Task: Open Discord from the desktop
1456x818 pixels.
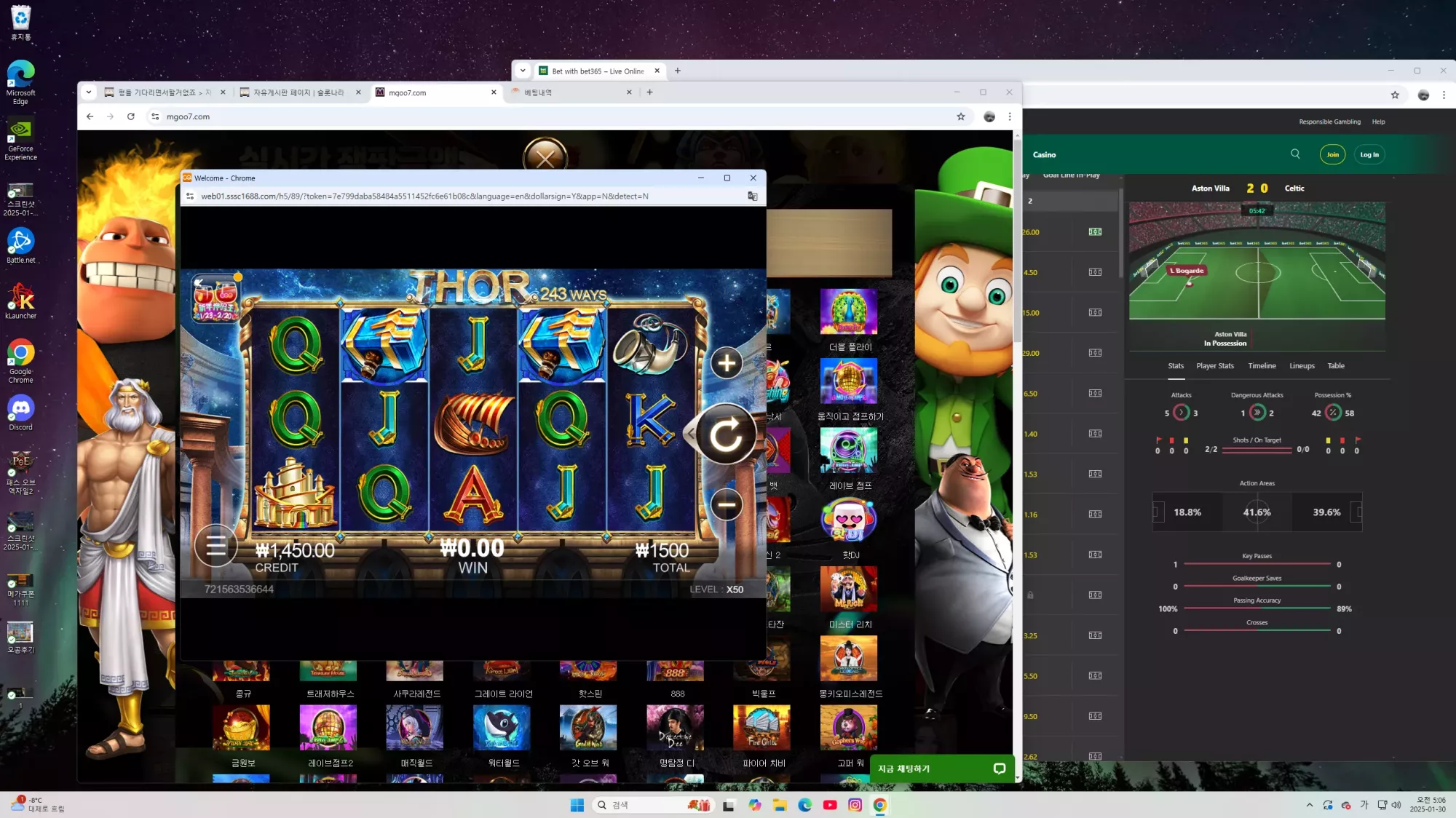Action: pos(21,413)
